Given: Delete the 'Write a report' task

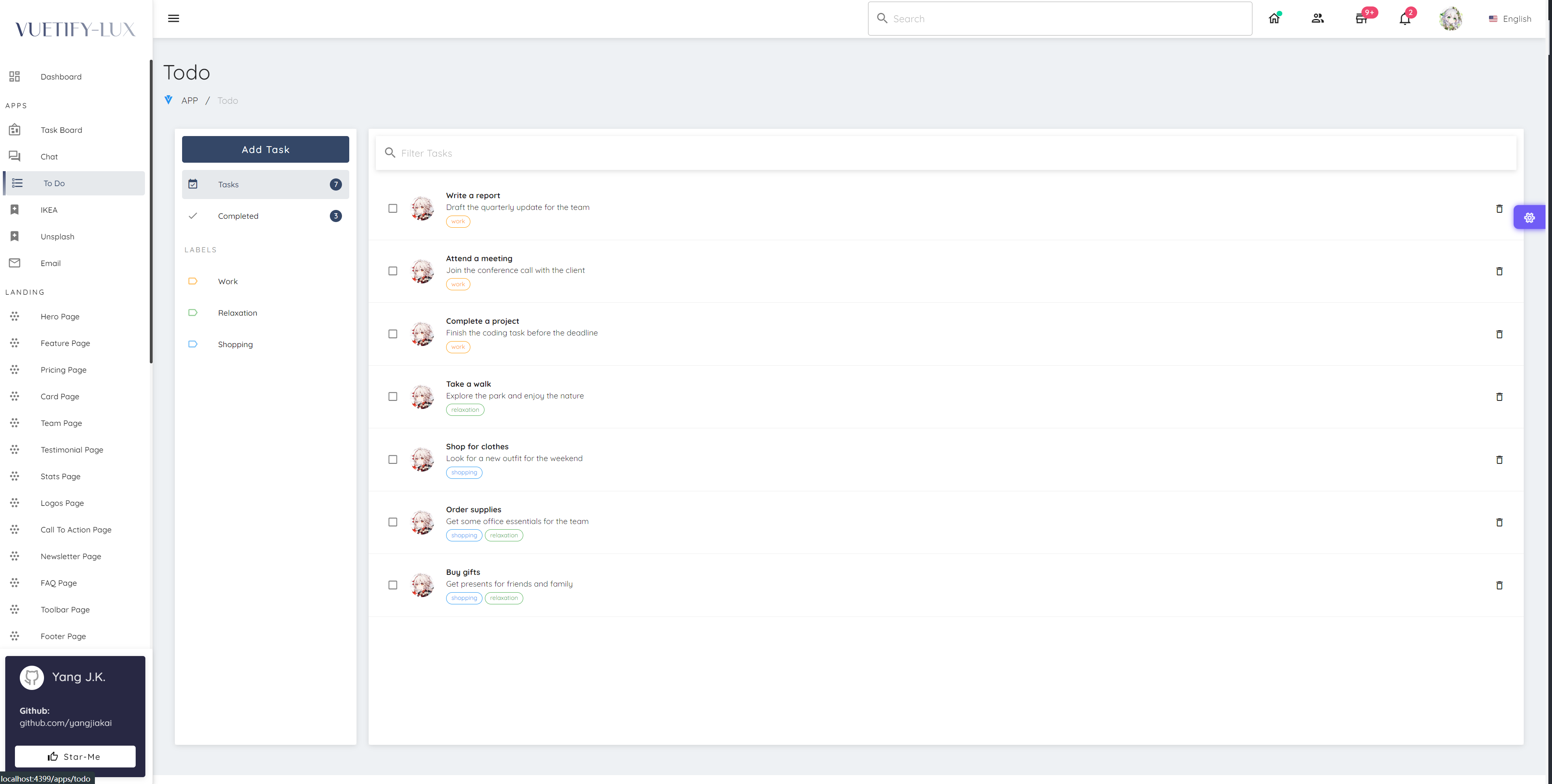Looking at the screenshot, I should tap(1499, 208).
